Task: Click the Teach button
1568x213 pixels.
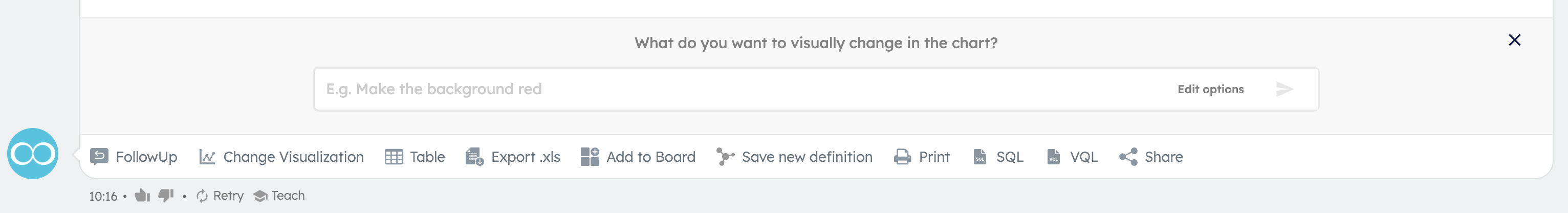Action: pos(279,196)
